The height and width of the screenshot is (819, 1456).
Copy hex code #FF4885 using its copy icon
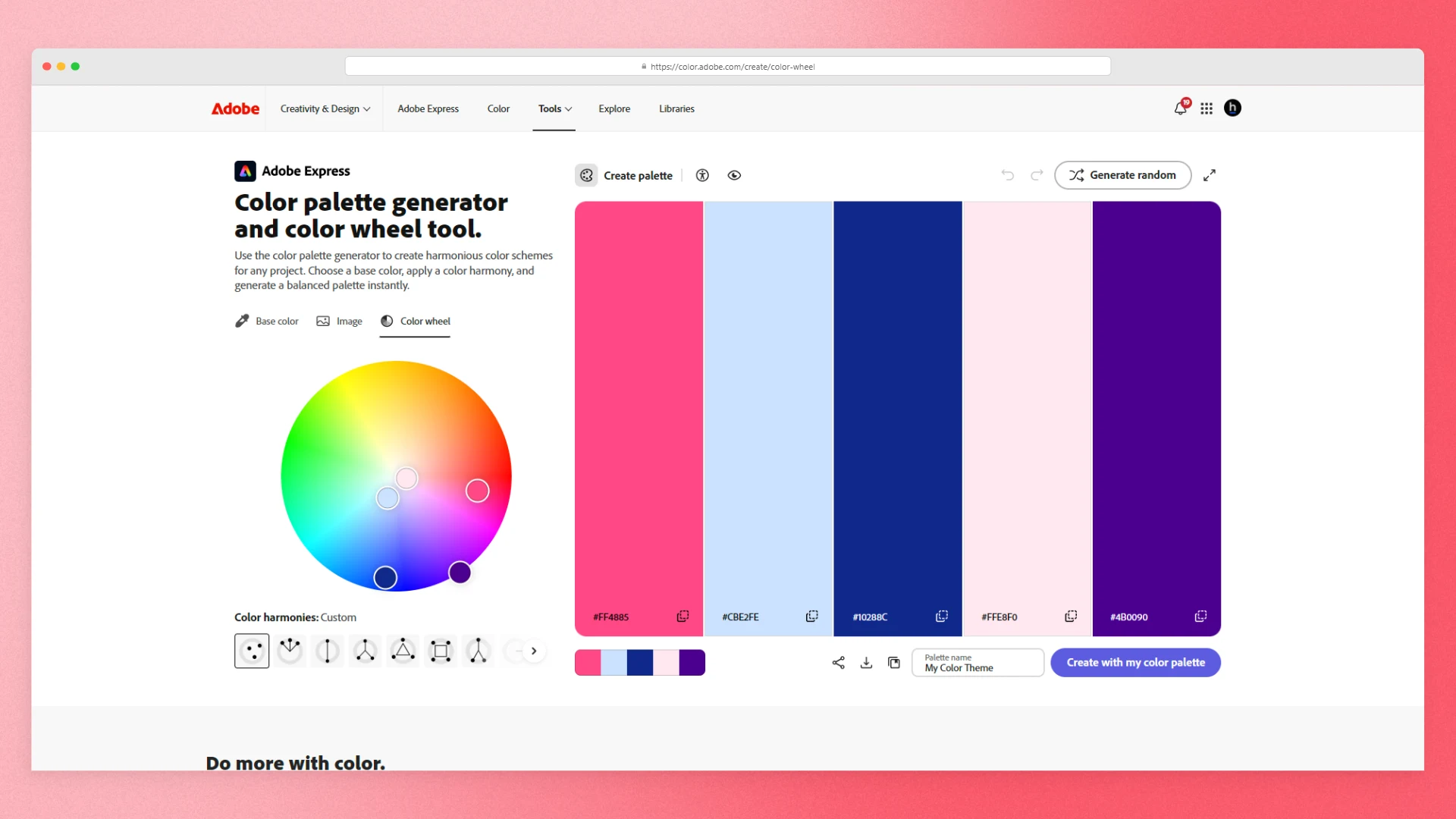tap(682, 617)
